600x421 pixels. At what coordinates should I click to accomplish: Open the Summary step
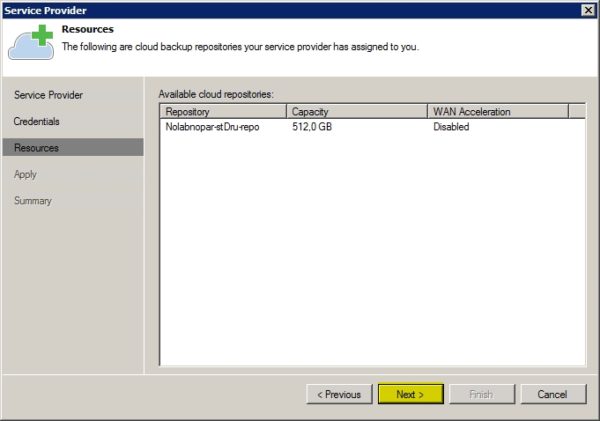tap(33, 201)
